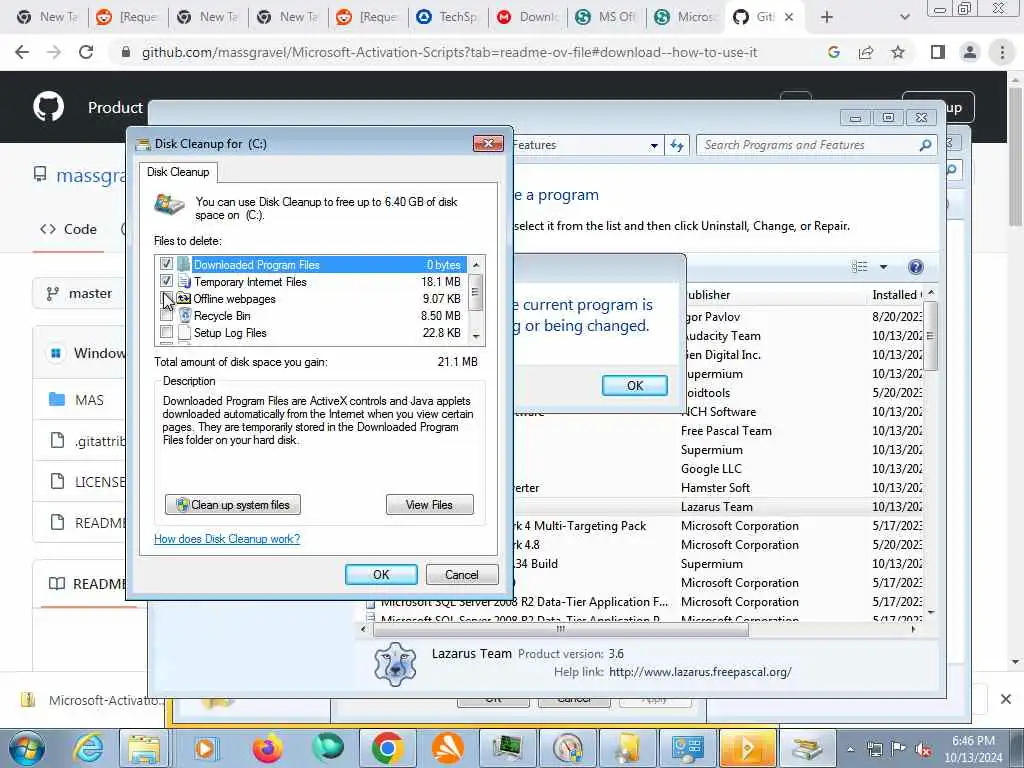1024x768 pixels.
Task: Open Chrome three-dot menu
Action: point(1002,52)
